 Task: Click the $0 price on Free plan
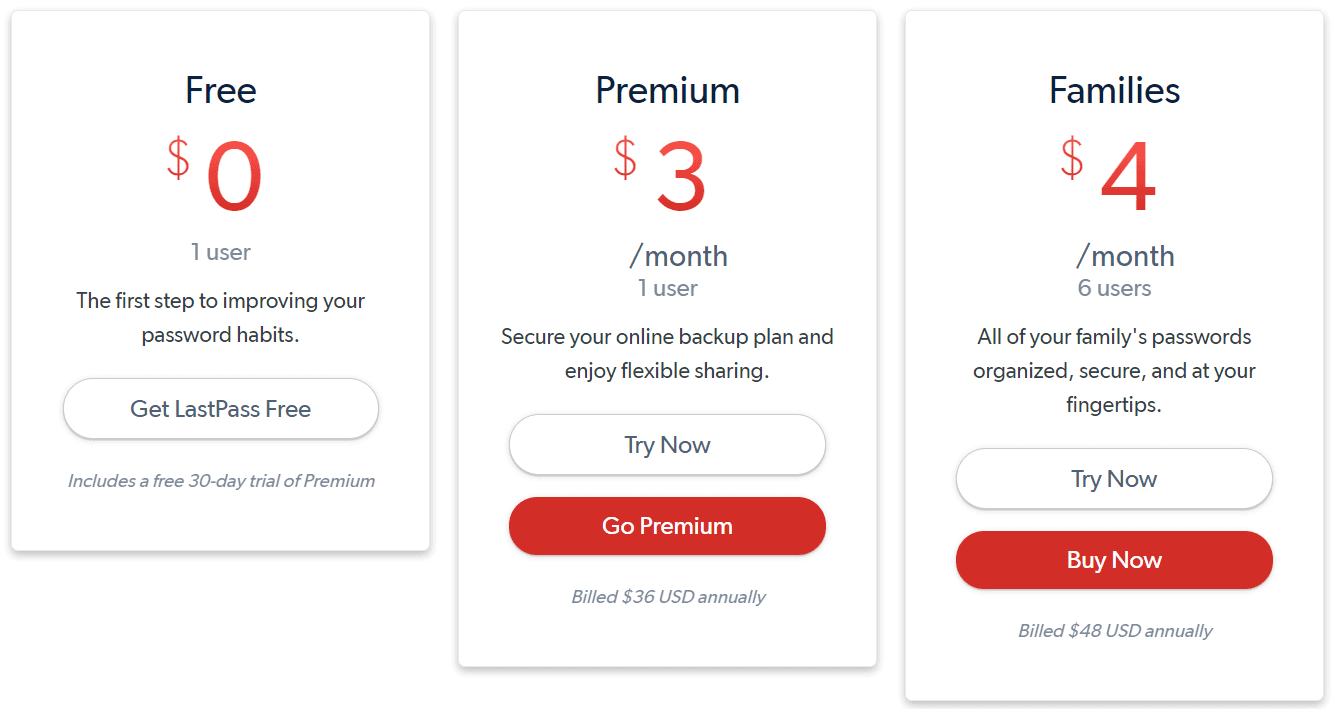pos(215,175)
